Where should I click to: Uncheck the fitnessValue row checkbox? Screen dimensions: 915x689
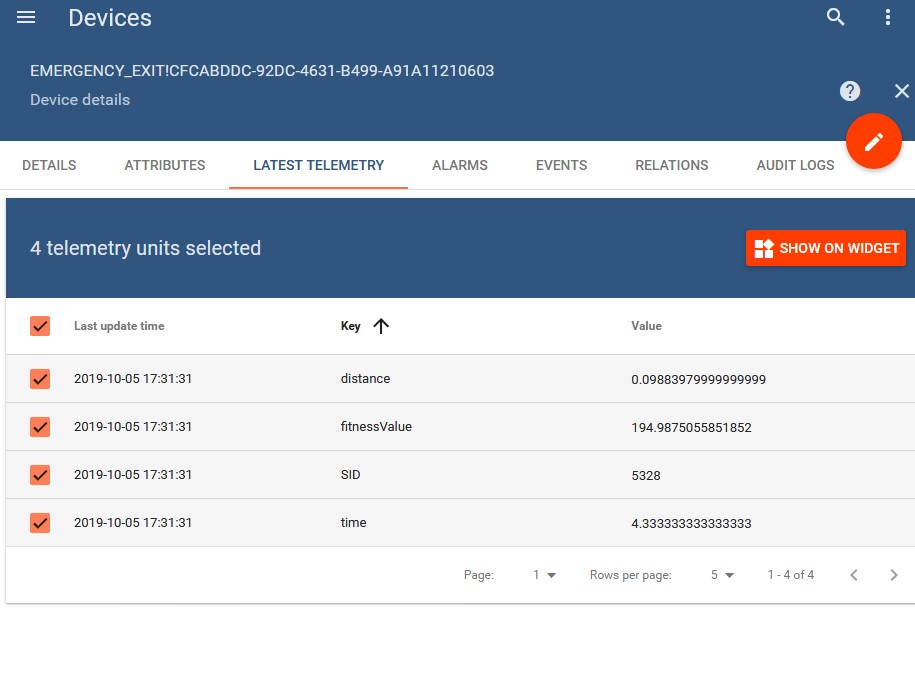coord(40,426)
